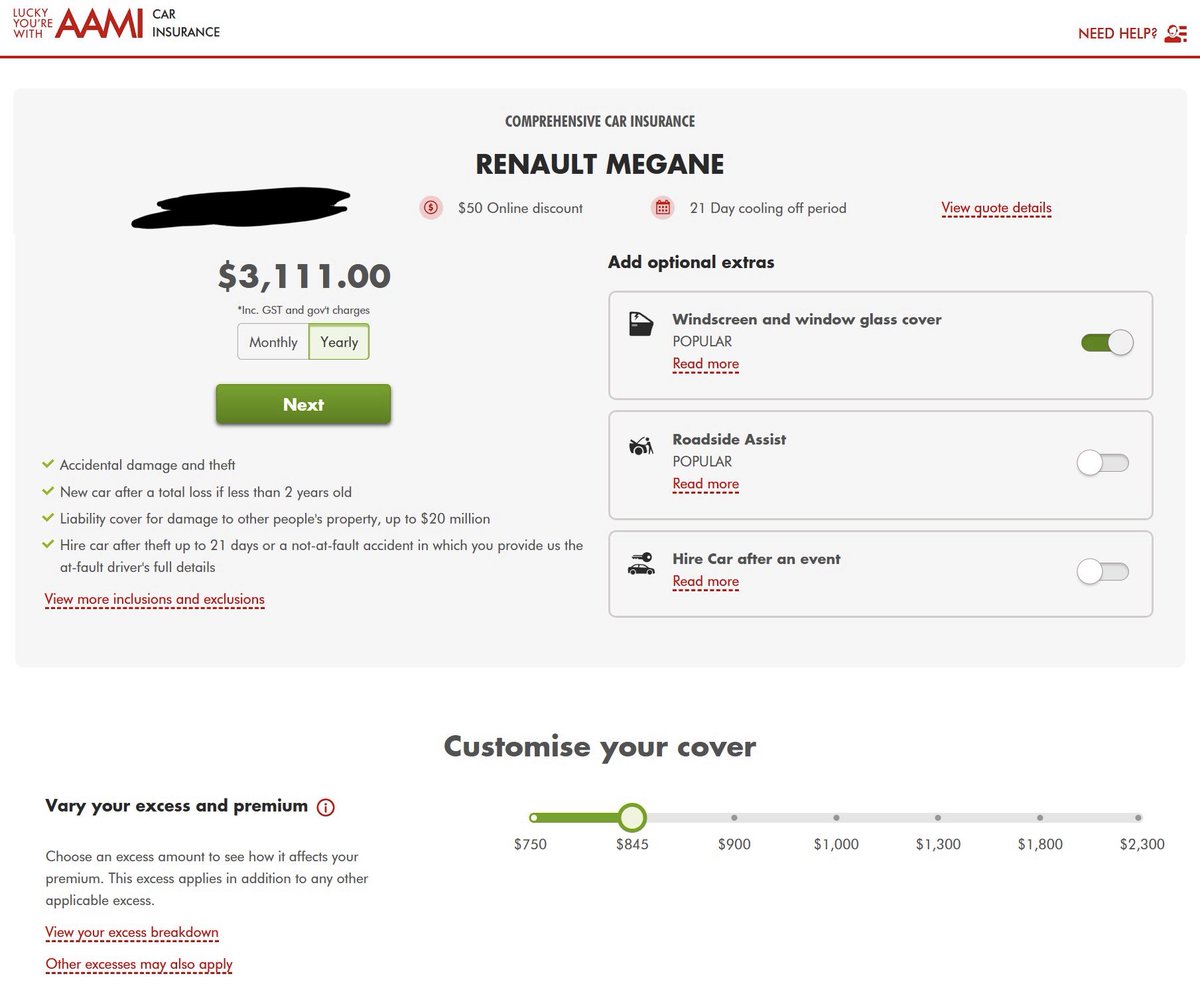
Task: Click the COMPREHENSIVE CAR INSURANCE label
Action: coord(600,121)
